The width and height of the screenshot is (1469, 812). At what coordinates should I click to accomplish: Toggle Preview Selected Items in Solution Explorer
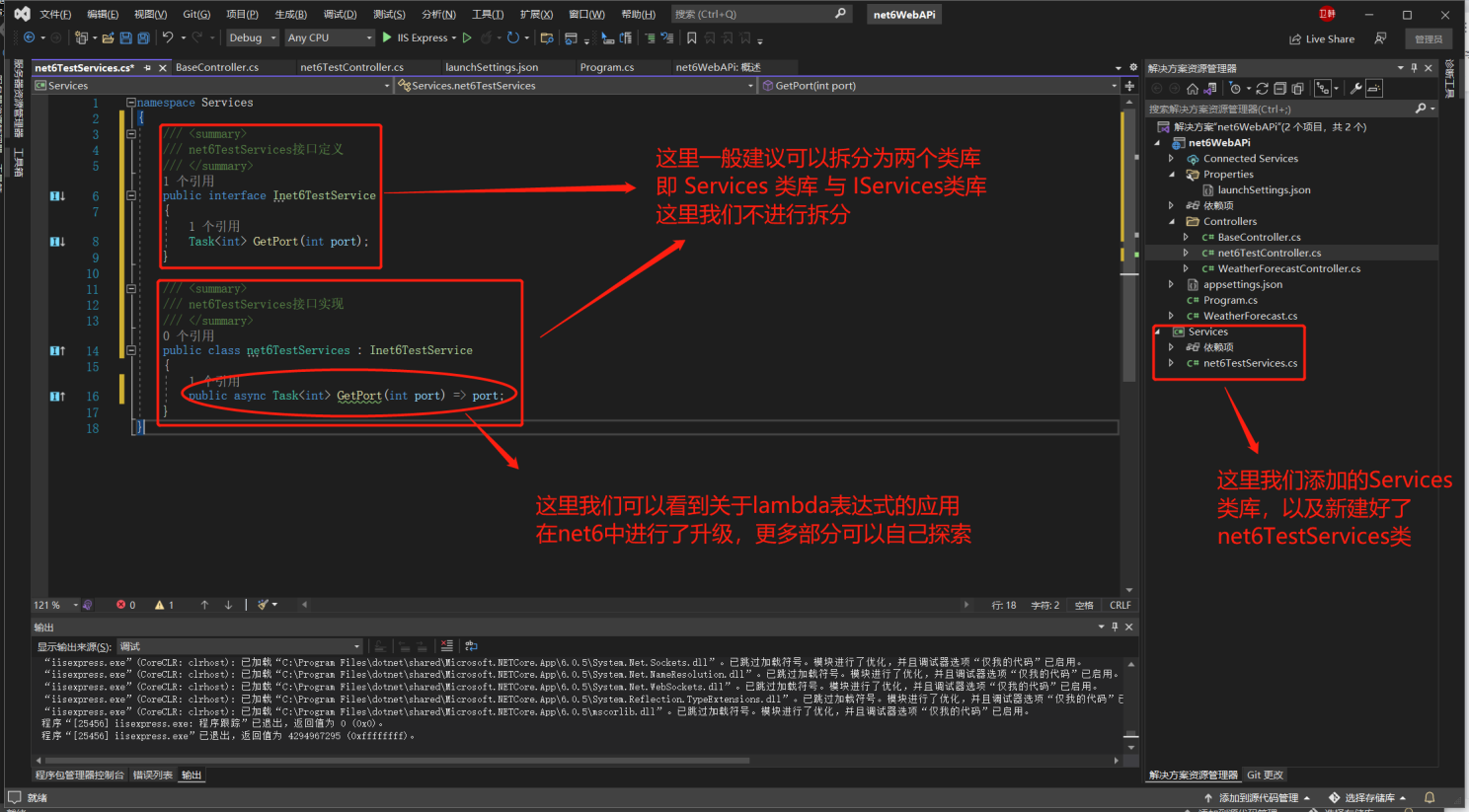click(x=1374, y=89)
